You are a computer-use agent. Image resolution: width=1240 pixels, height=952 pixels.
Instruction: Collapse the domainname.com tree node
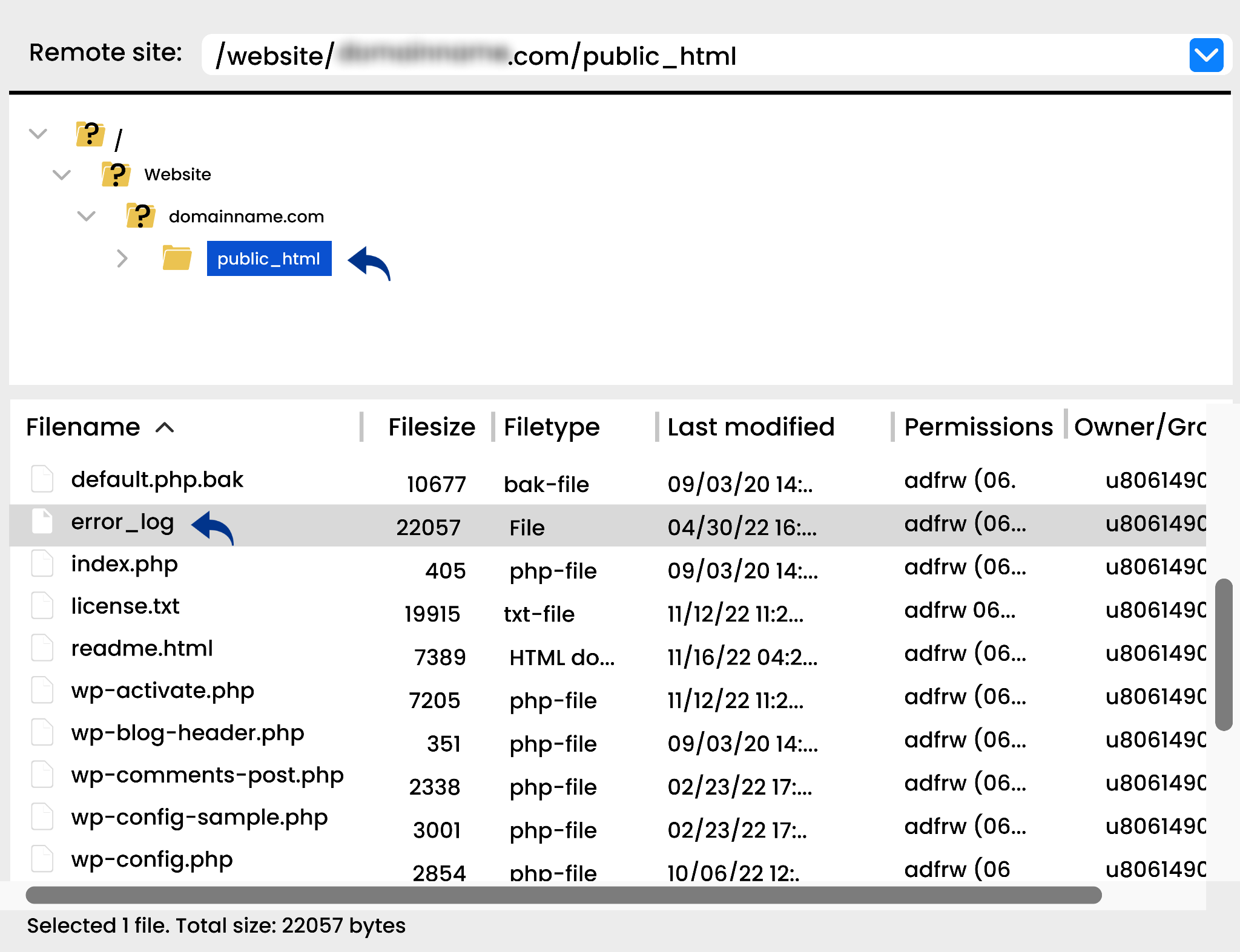tap(87, 216)
